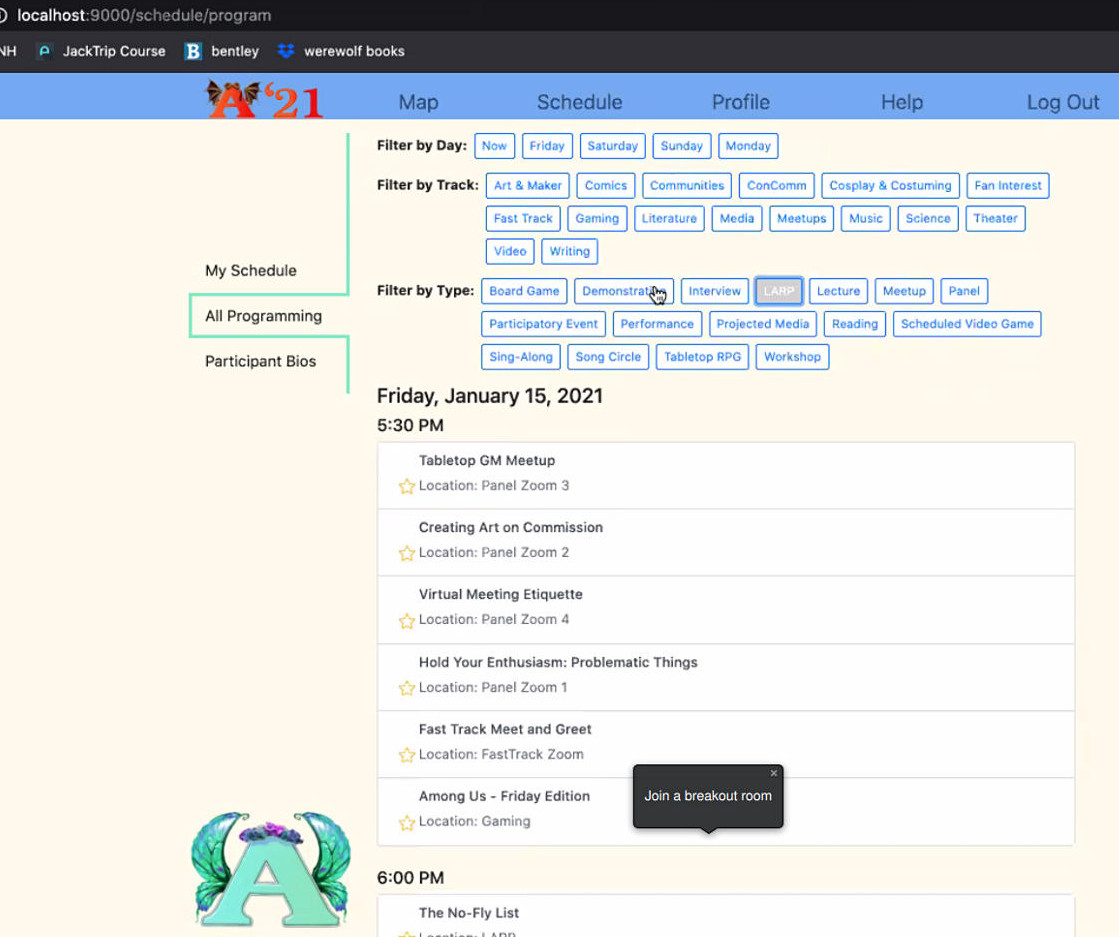Image resolution: width=1119 pixels, height=937 pixels.
Task: Click the Log Out link
Action: [1062, 102]
